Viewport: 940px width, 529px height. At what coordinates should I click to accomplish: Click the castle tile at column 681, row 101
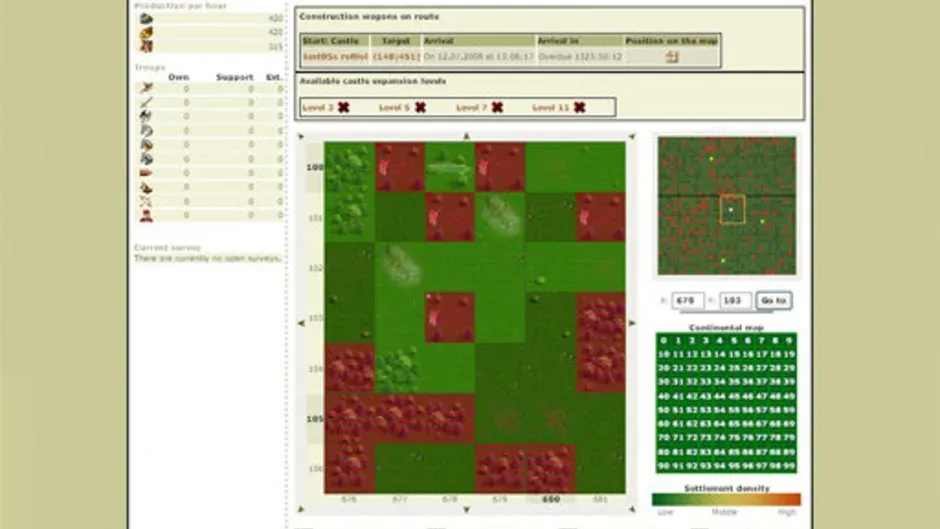point(600,218)
